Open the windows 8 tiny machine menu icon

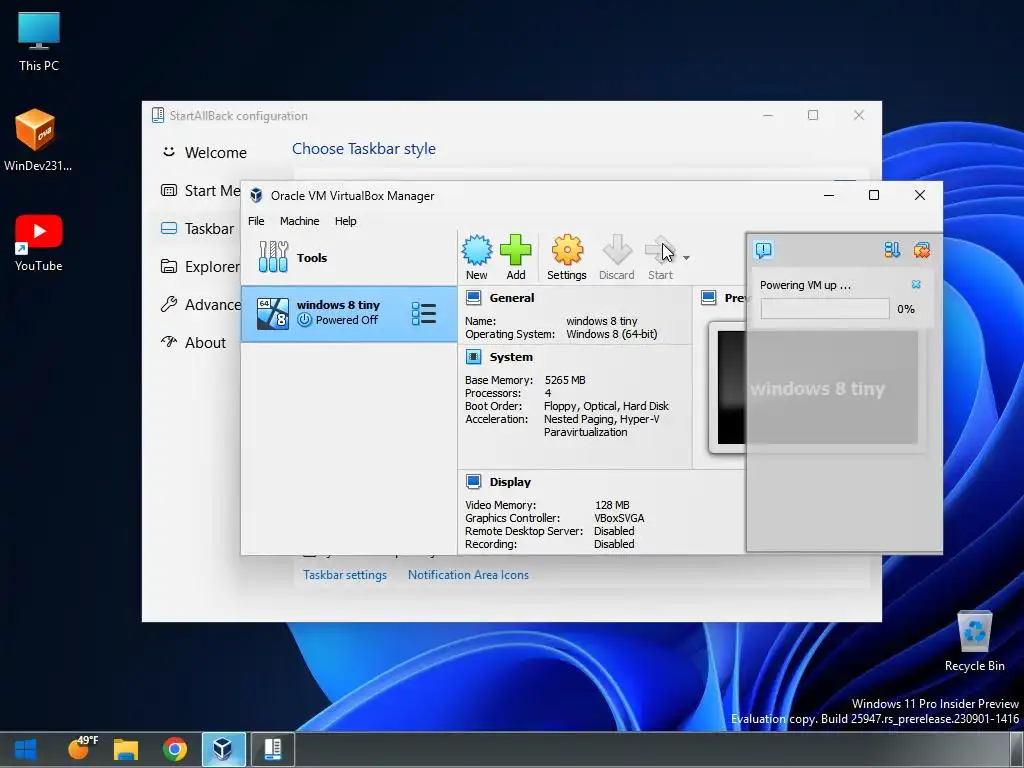424,313
